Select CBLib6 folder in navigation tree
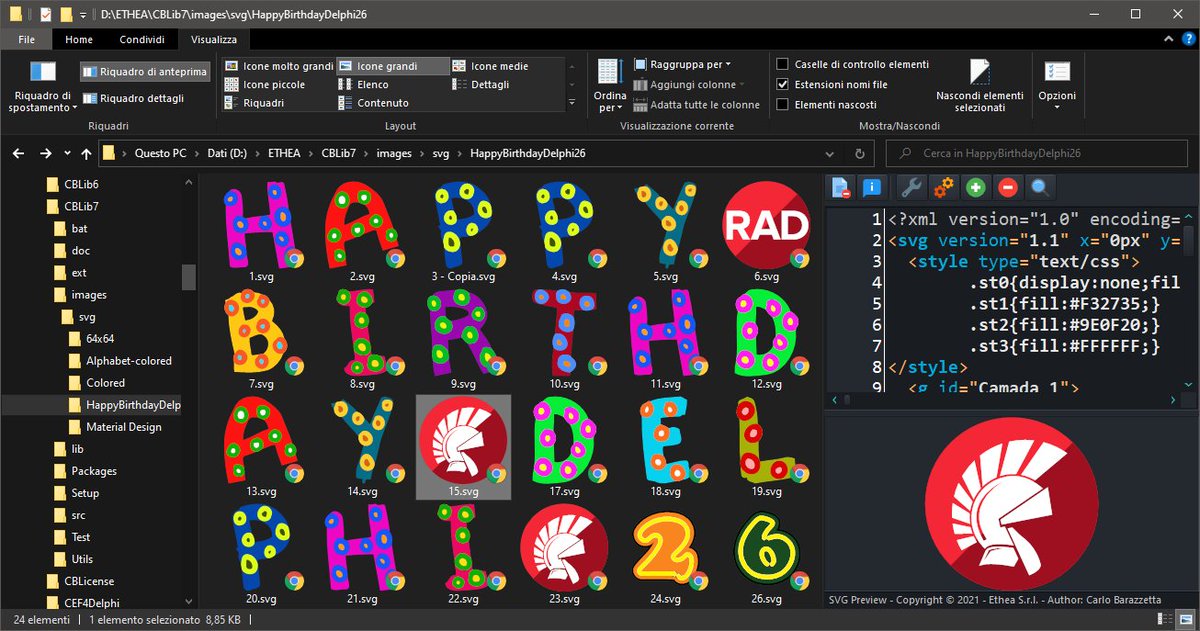The width and height of the screenshot is (1200, 631). click(81, 184)
